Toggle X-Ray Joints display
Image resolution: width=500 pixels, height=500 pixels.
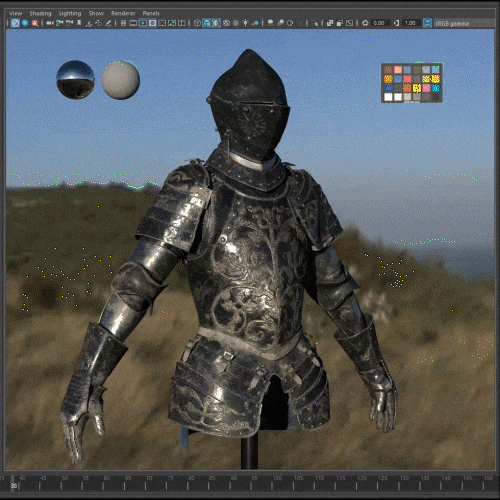click(x=349, y=23)
